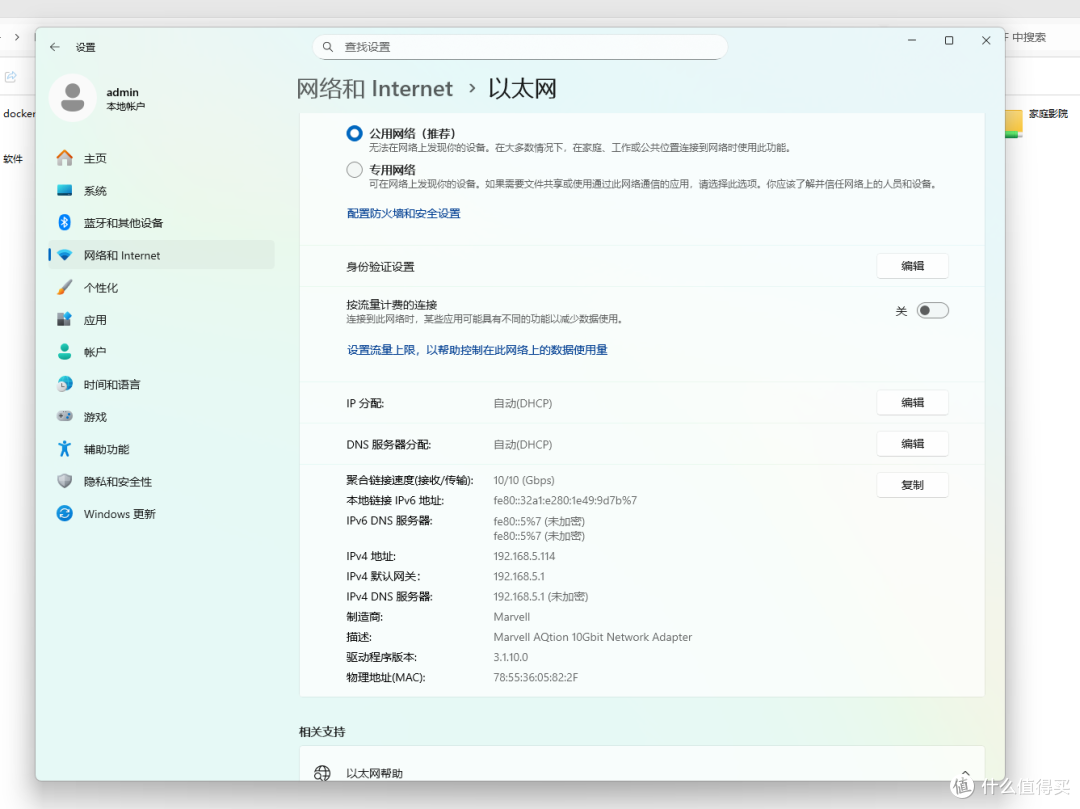Viewport: 1080px width, 809px height.
Task: Click the IPv6 address fe80::32a1:e280:1e49:9d7b%7
Action: point(565,501)
